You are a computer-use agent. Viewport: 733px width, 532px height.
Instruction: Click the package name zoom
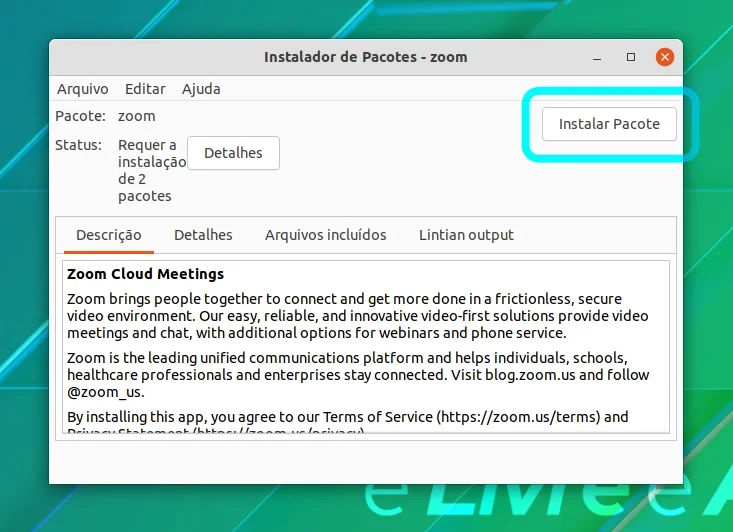click(x=137, y=116)
